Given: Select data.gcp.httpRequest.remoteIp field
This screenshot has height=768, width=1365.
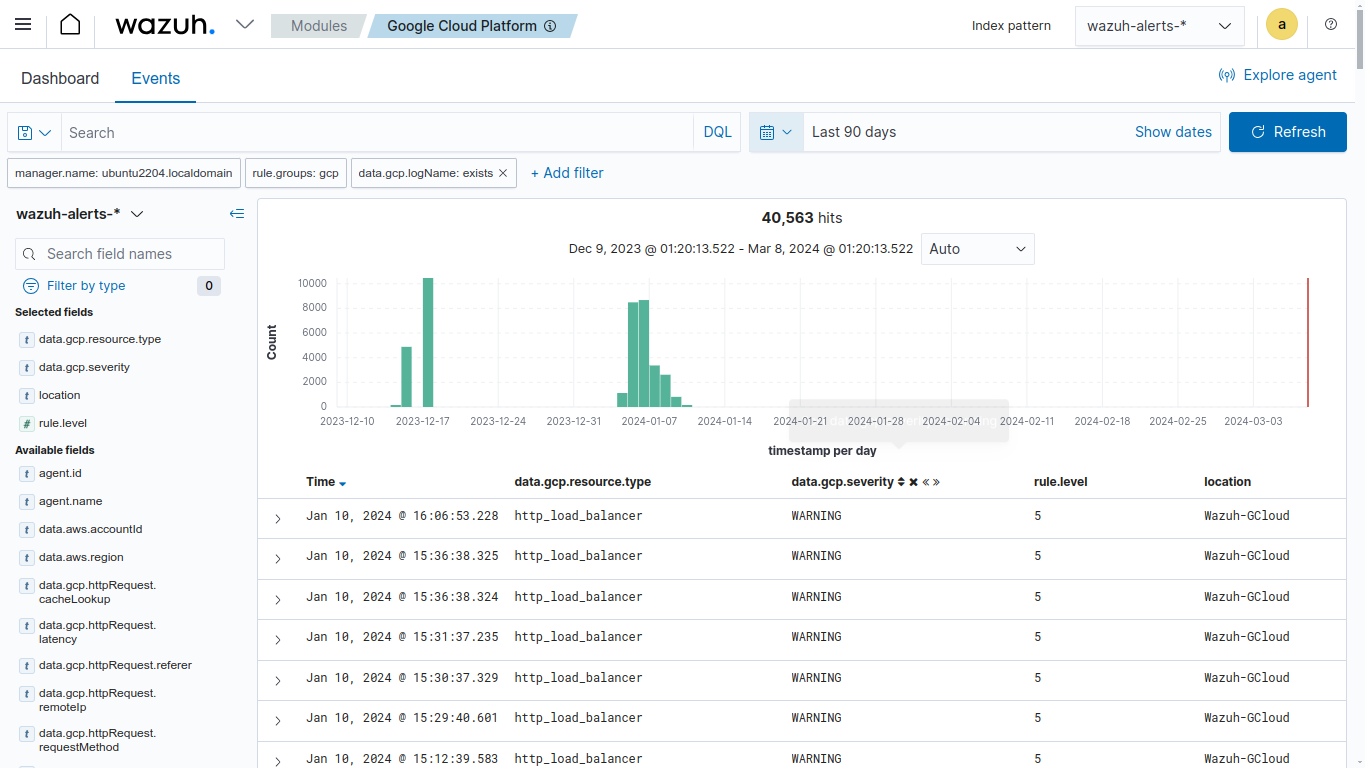Looking at the screenshot, I should [x=97, y=700].
